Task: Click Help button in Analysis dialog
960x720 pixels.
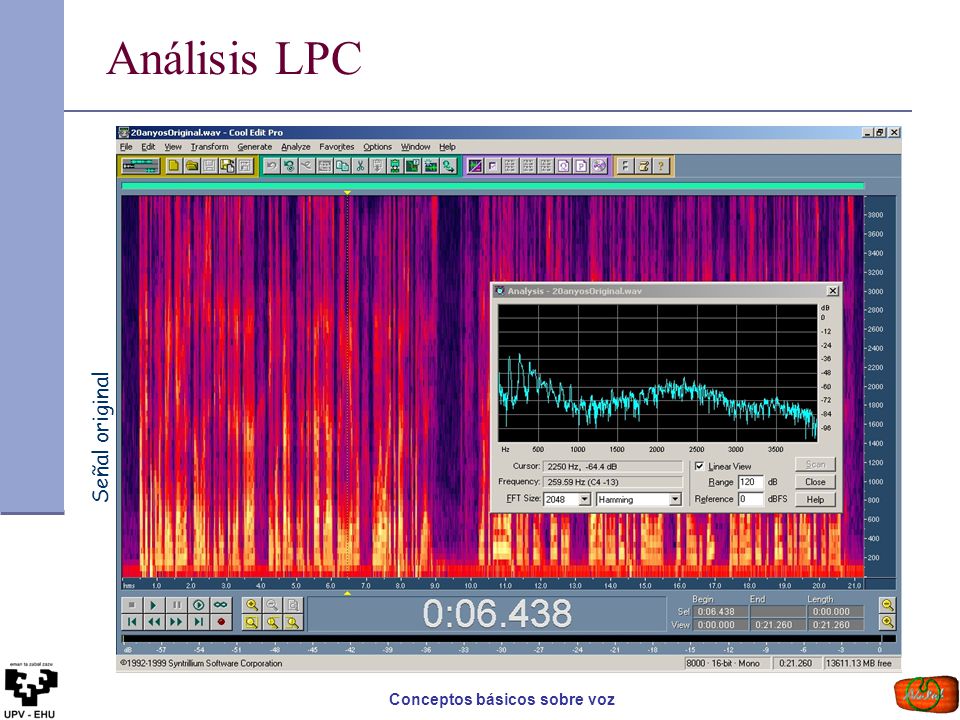Action: (815, 500)
